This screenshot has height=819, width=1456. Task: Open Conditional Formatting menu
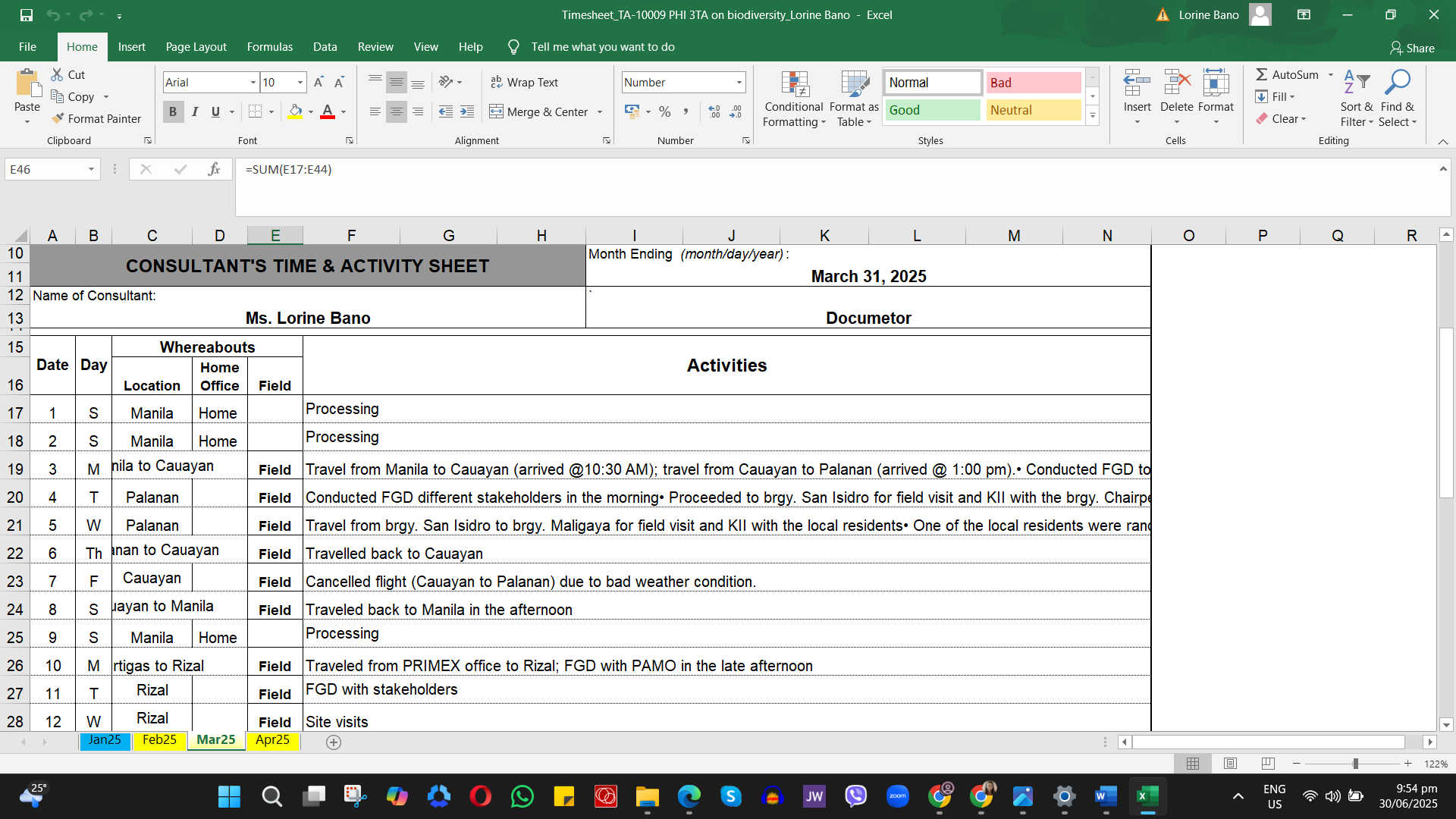[794, 99]
